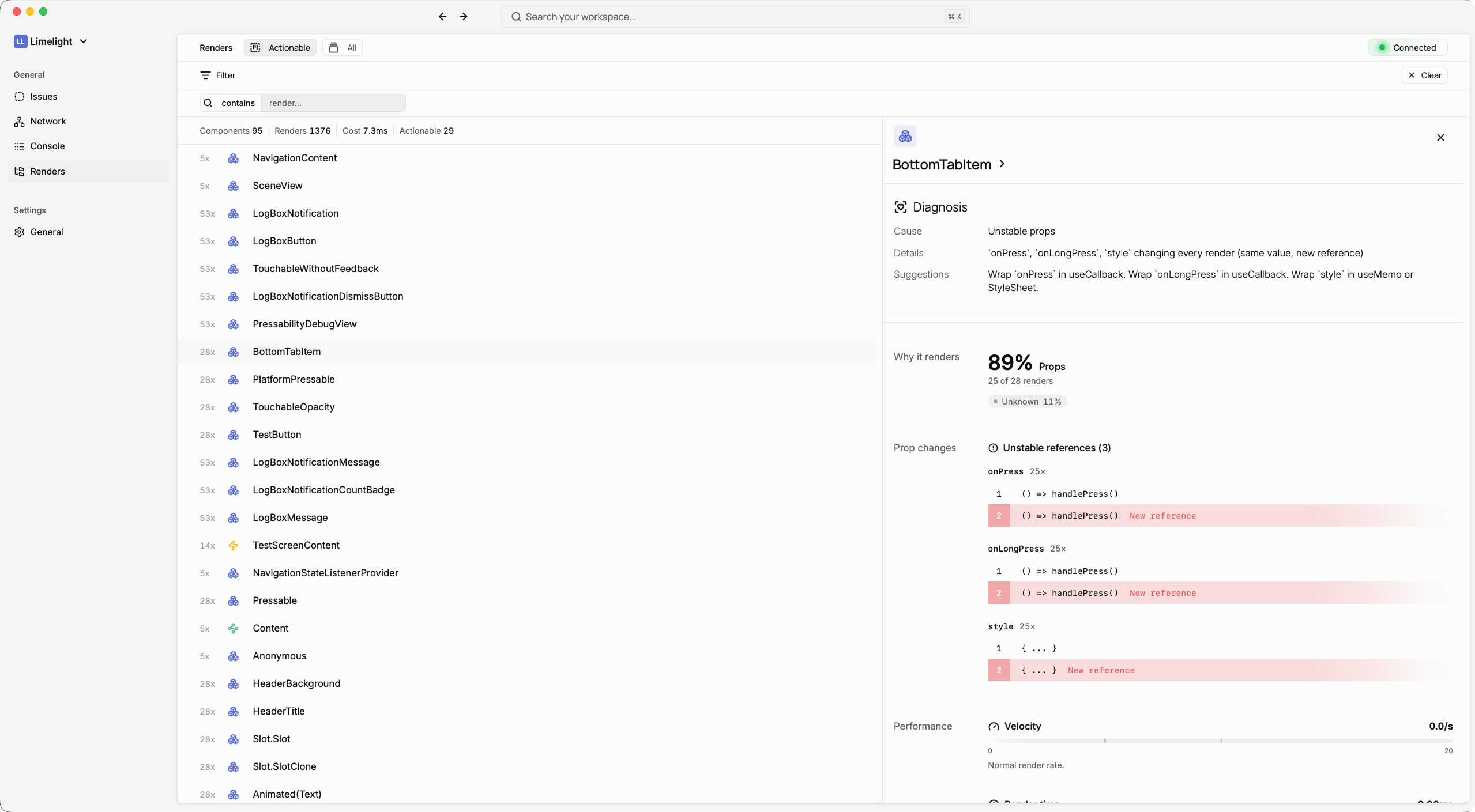Open the Renders panel in the sidebar

click(49, 171)
